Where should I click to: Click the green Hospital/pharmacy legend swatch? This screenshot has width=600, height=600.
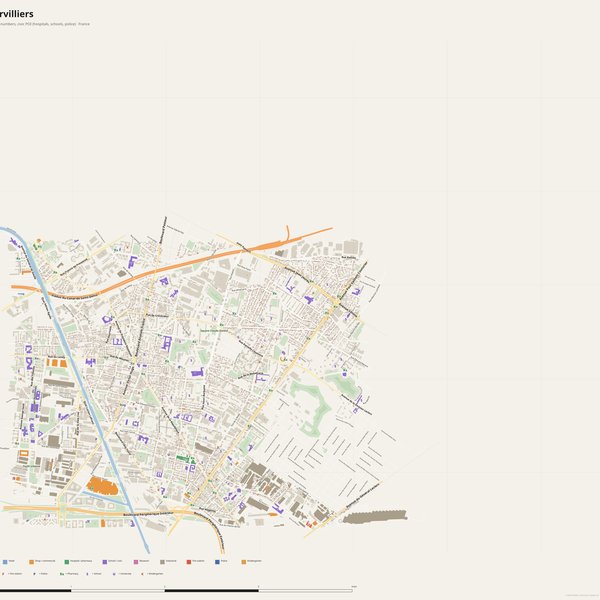(67, 562)
